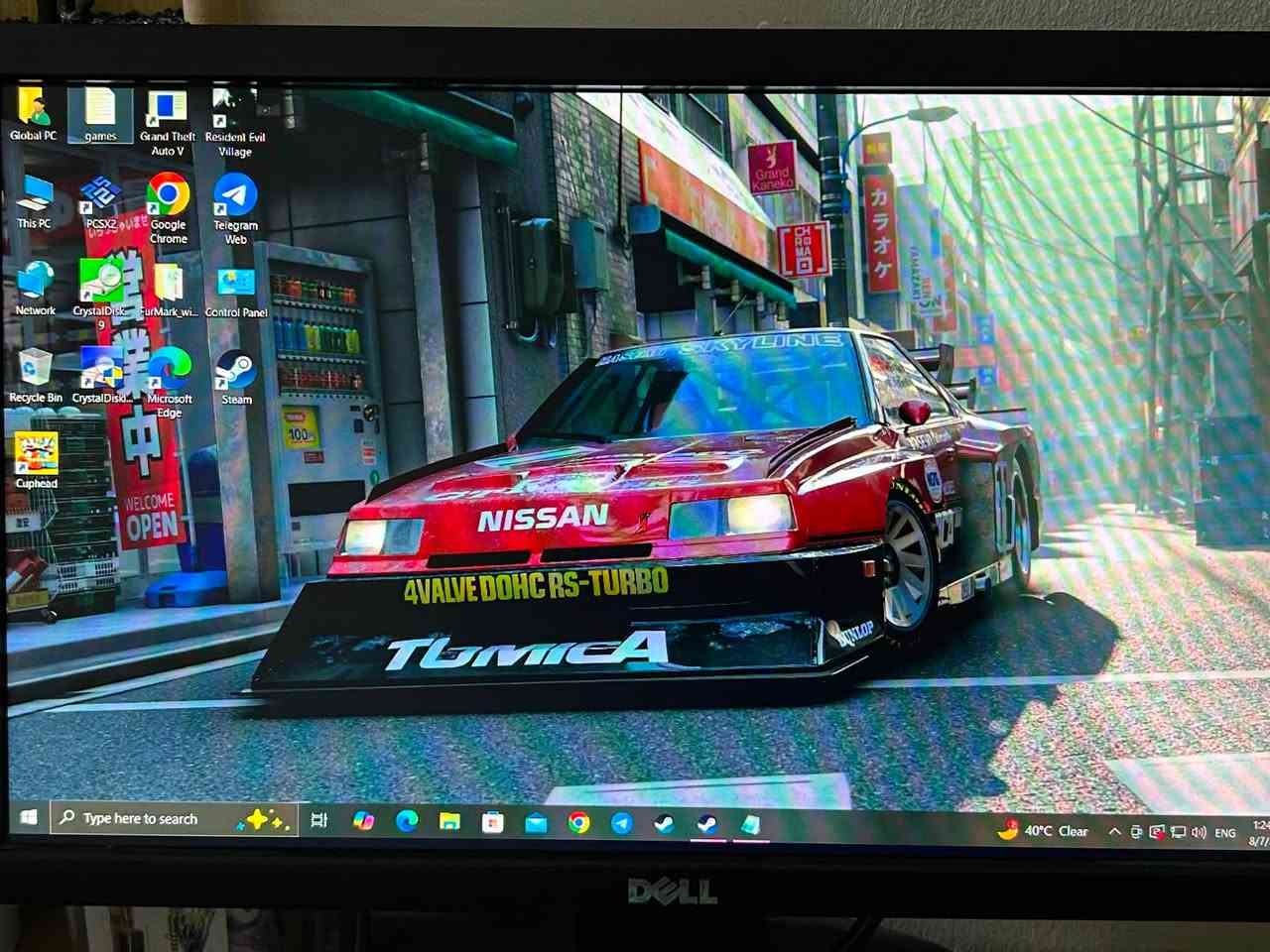
Task: Change the ENG input language indicator
Action: click(x=1225, y=833)
